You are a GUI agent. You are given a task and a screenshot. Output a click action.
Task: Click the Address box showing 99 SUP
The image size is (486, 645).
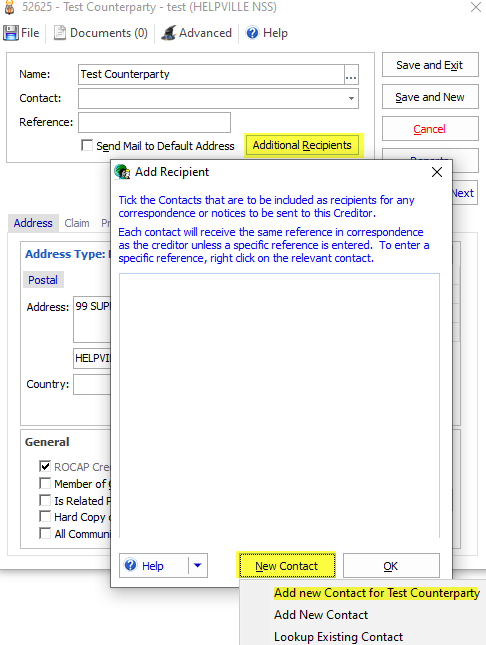pos(92,319)
